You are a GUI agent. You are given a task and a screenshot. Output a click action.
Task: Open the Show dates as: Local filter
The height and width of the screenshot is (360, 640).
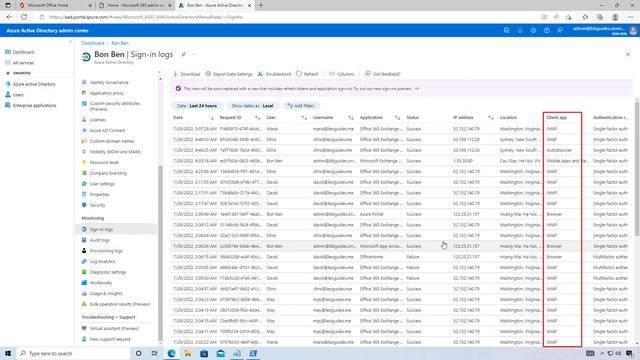(x=252, y=106)
